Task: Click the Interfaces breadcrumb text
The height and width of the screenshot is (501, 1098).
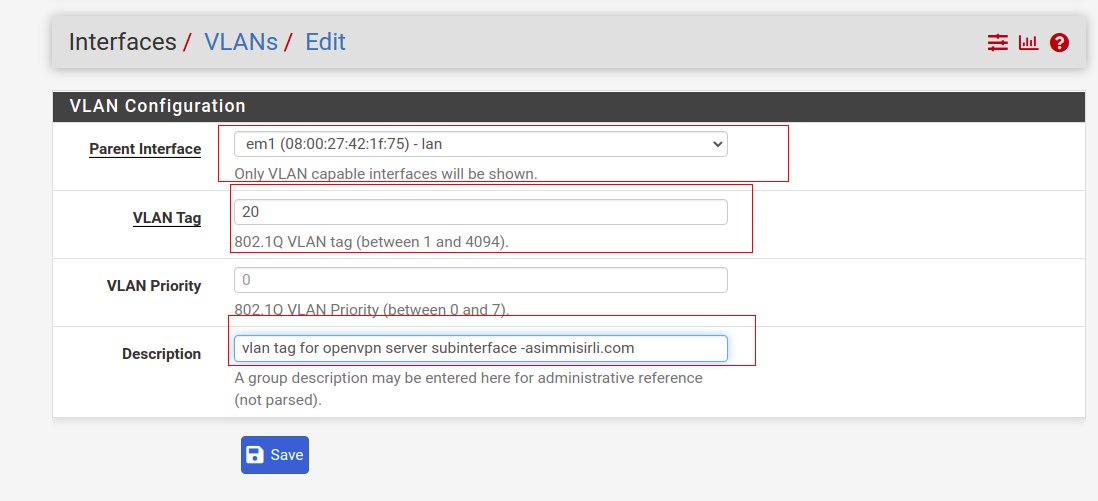Action: pyautogui.click(x=123, y=42)
